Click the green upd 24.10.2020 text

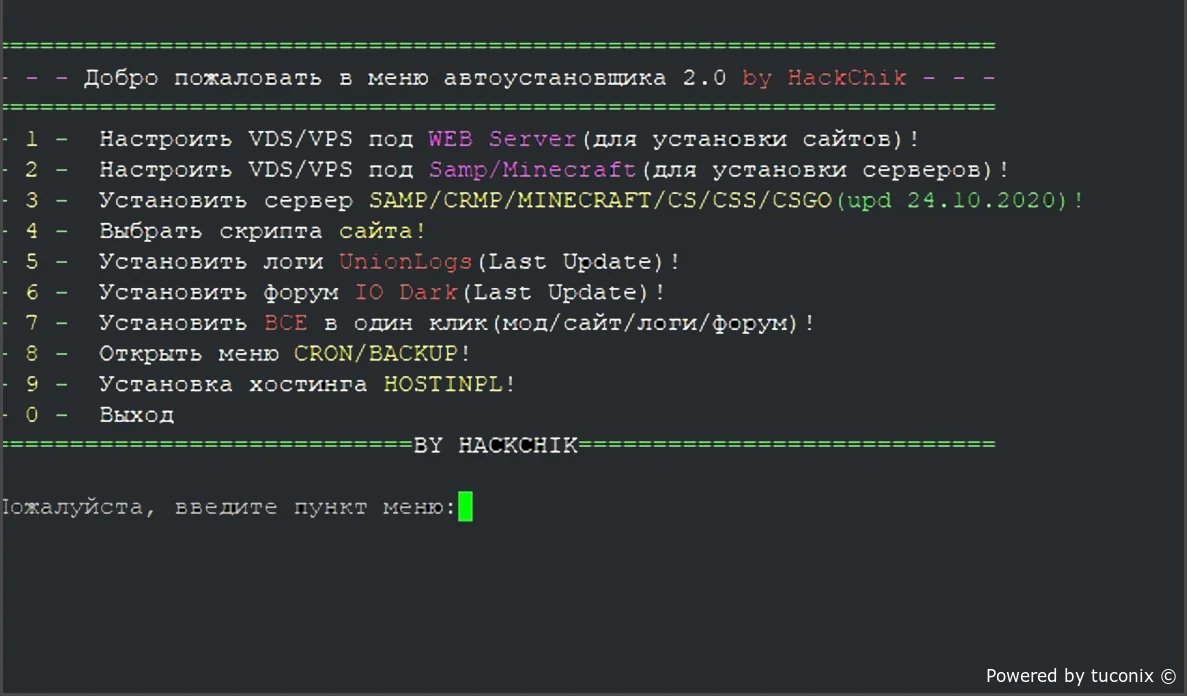pos(949,201)
